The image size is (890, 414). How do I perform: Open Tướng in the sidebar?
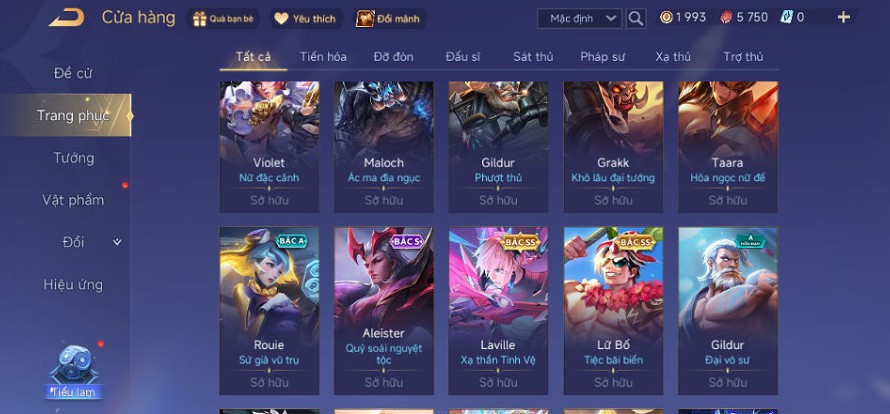point(74,158)
